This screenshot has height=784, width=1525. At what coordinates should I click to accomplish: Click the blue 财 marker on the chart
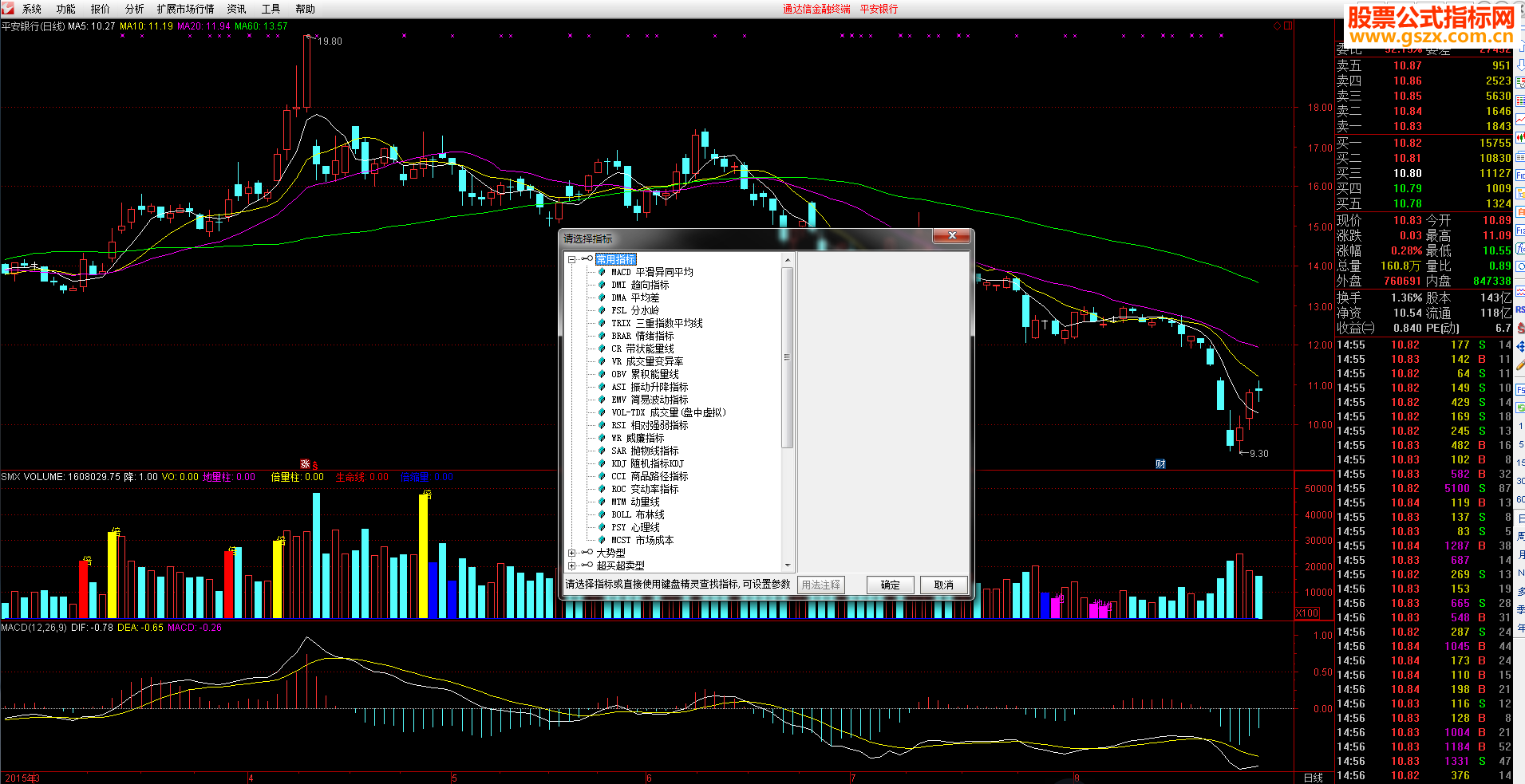click(1160, 463)
